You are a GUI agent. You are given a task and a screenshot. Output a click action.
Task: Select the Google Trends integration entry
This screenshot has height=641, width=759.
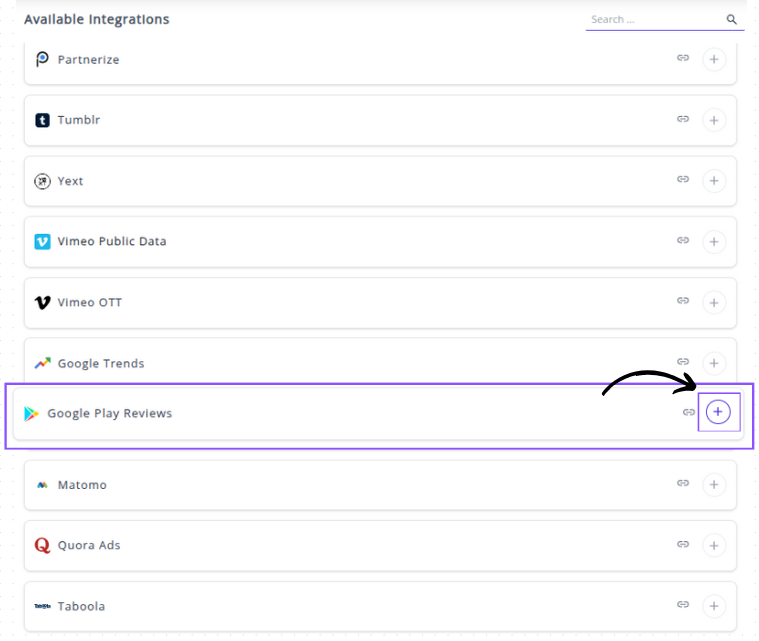click(x=101, y=363)
